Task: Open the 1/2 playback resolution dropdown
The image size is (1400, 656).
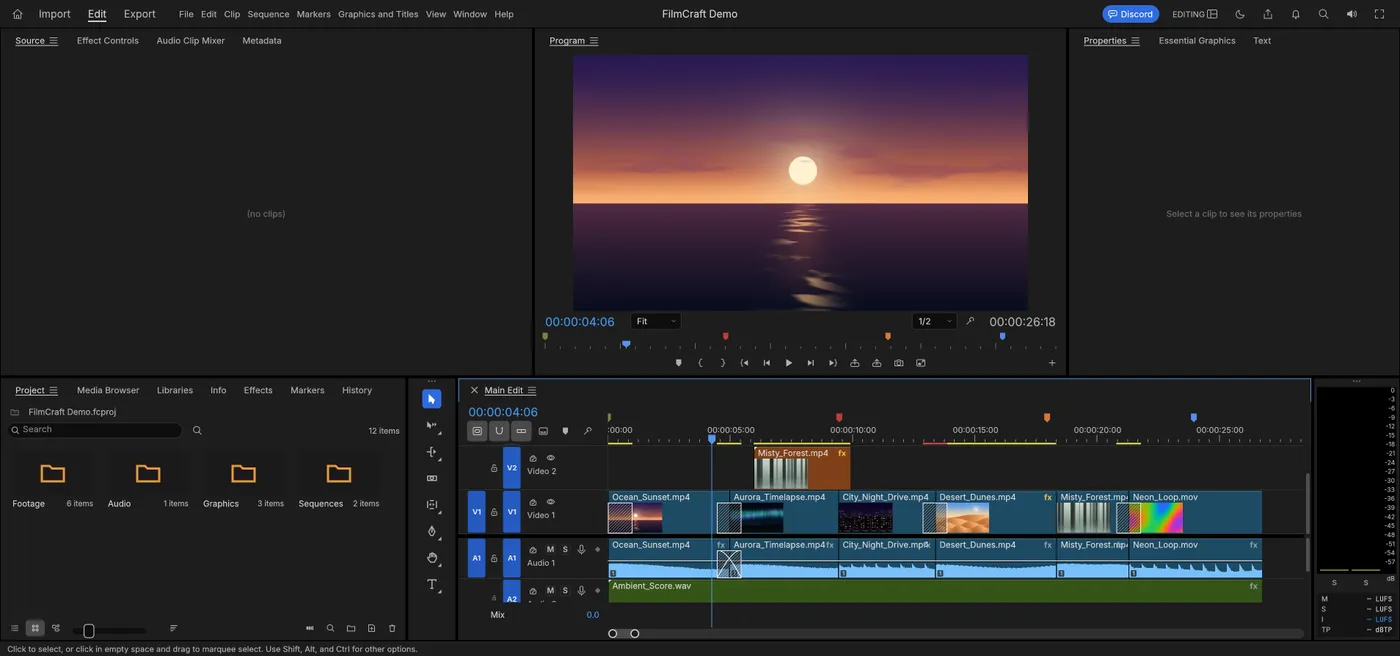Action: click(934, 321)
